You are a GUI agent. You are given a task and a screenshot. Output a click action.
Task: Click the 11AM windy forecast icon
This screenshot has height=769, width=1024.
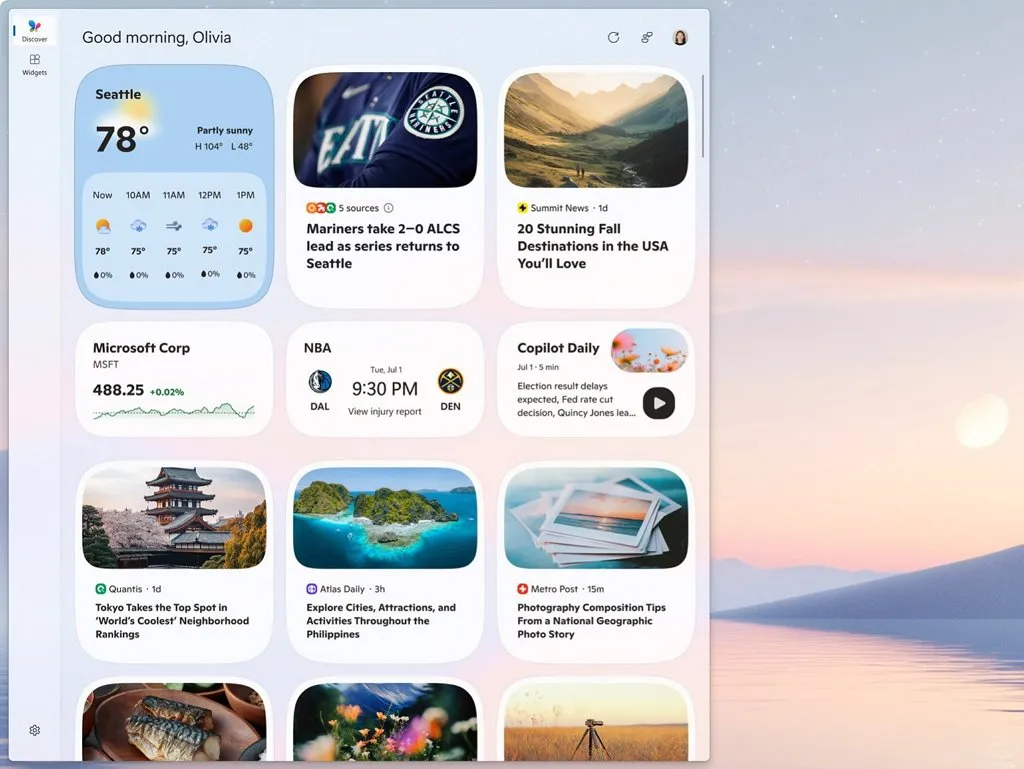[174, 226]
